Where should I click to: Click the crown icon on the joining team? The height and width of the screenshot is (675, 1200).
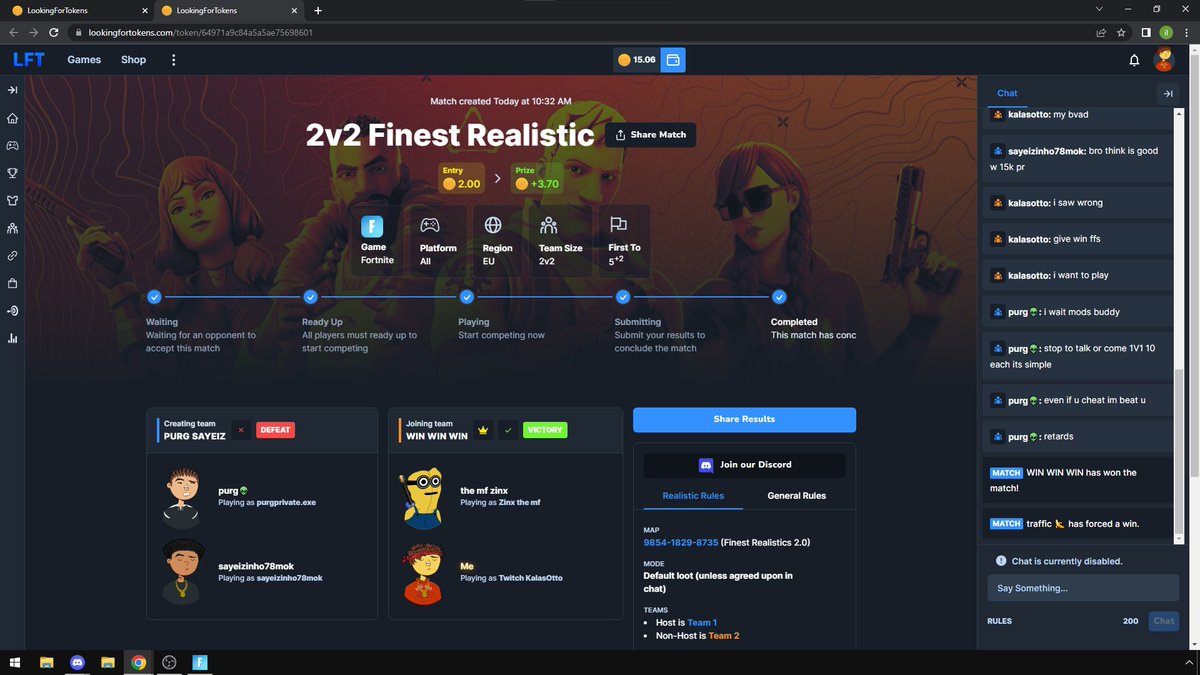483,430
